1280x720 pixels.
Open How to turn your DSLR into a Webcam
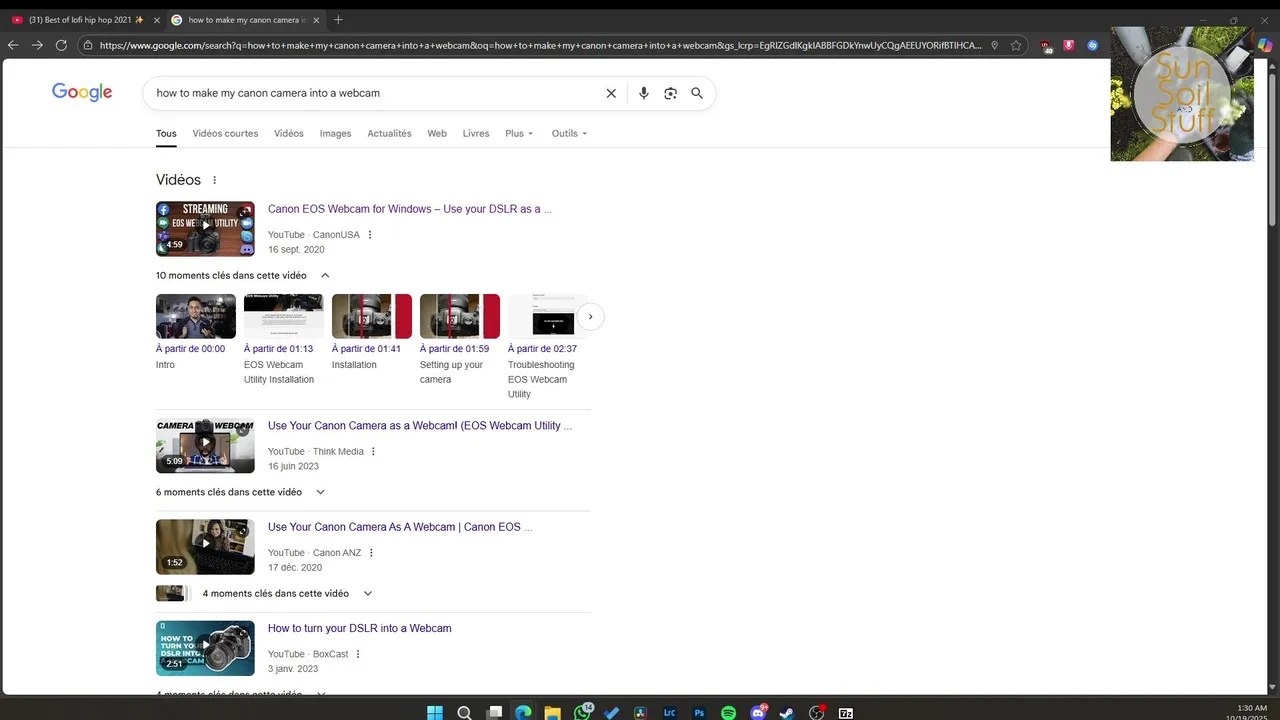click(360, 628)
